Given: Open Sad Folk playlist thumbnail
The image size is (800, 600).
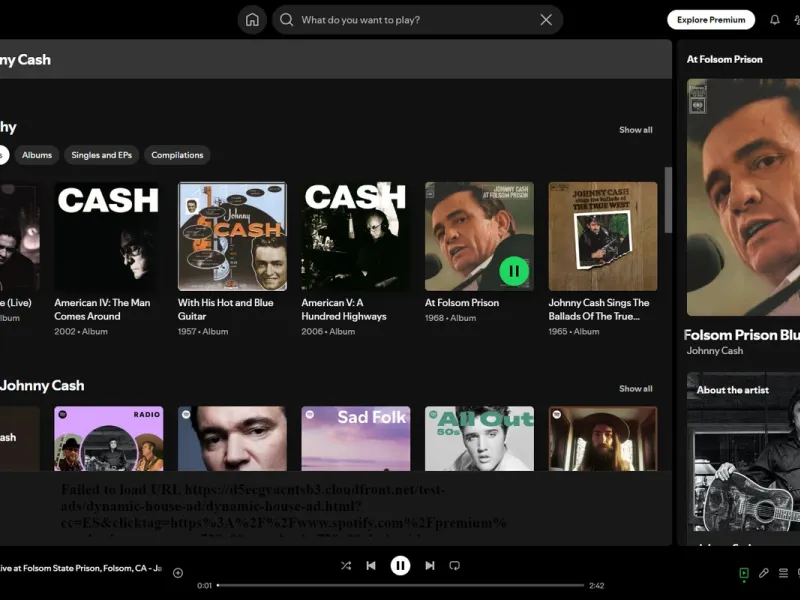Looking at the screenshot, I should click(356, 438).
